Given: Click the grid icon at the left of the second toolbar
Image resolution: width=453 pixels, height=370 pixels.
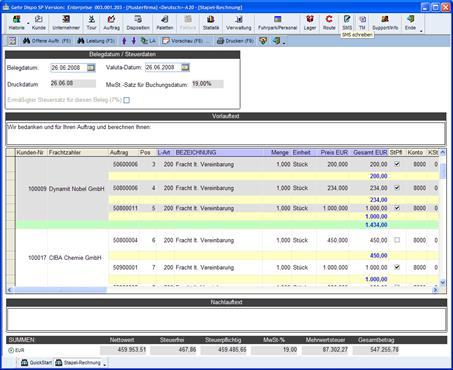Looking at the screenshot, I should coord(12,41).
